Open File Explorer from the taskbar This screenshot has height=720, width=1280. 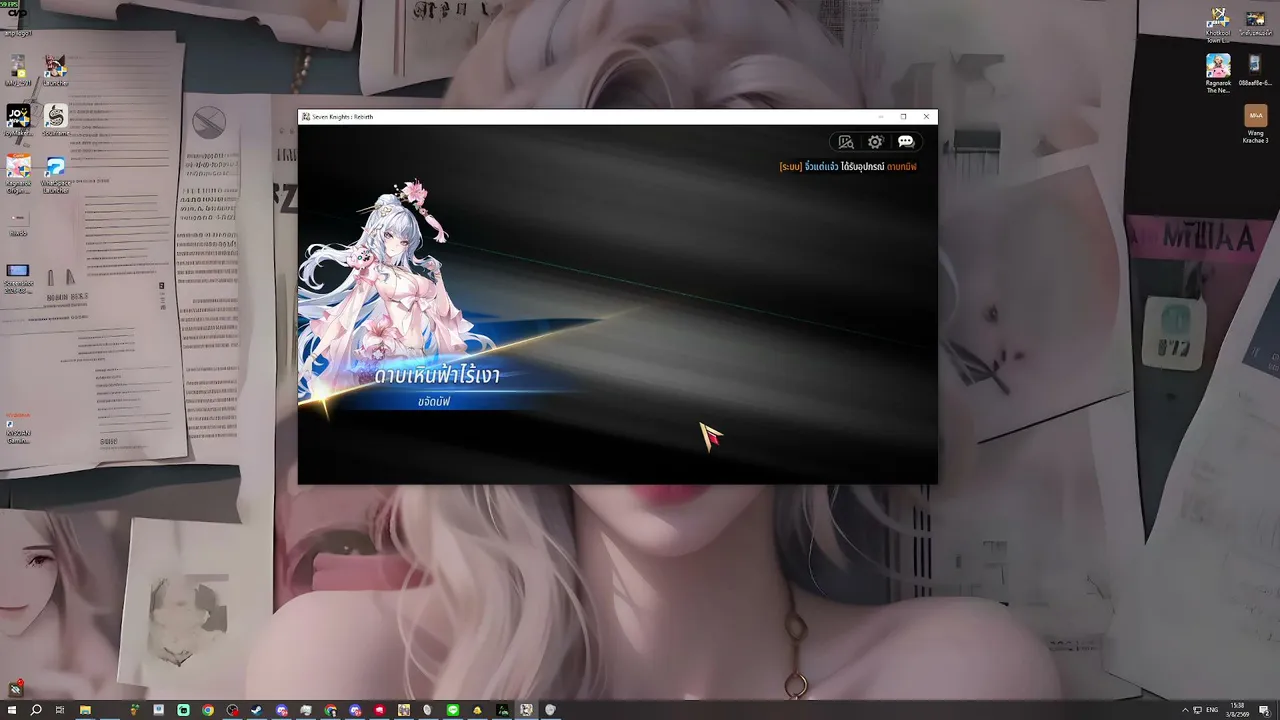[85, 710]
